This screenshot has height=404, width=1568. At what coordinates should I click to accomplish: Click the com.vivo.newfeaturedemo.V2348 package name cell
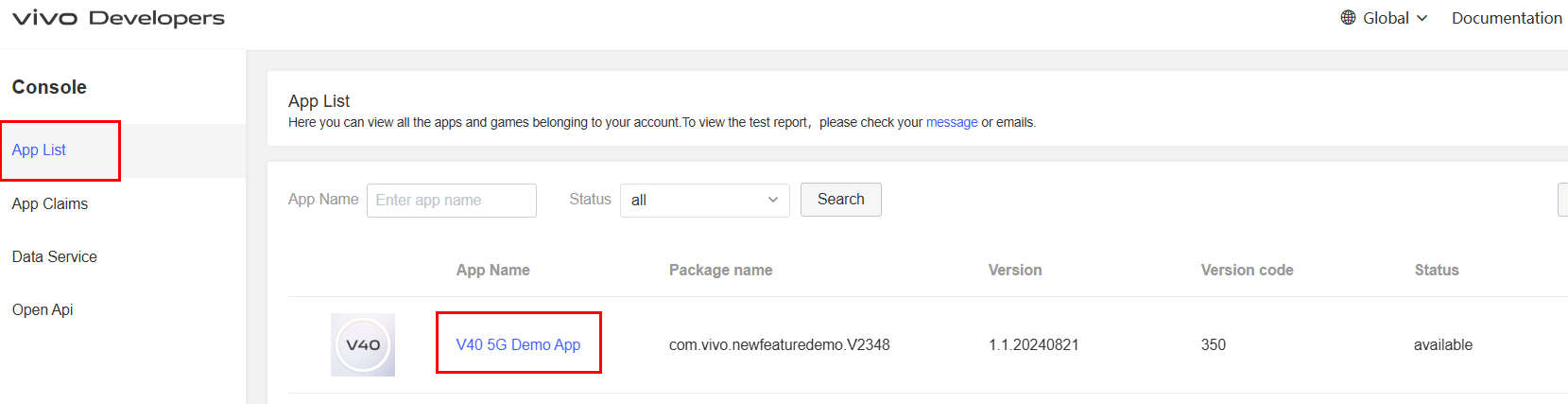click(779, 345)
